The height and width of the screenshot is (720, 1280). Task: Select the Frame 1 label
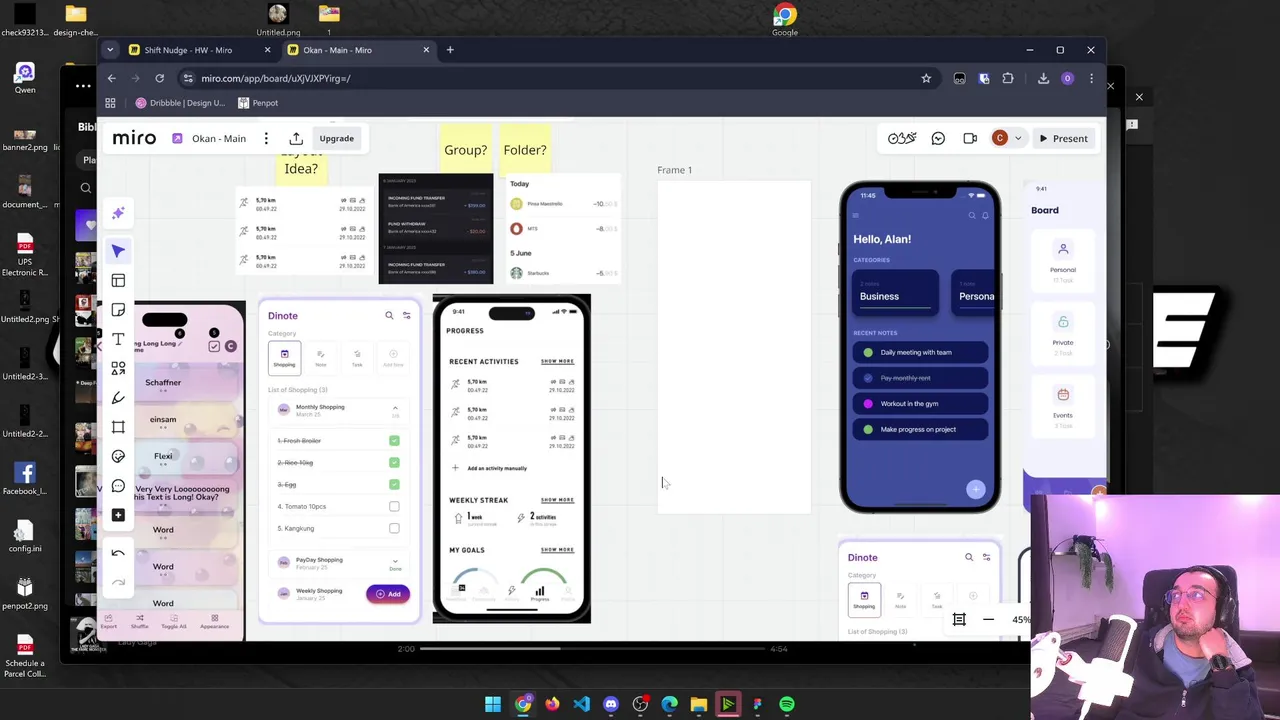coord(674,170)
